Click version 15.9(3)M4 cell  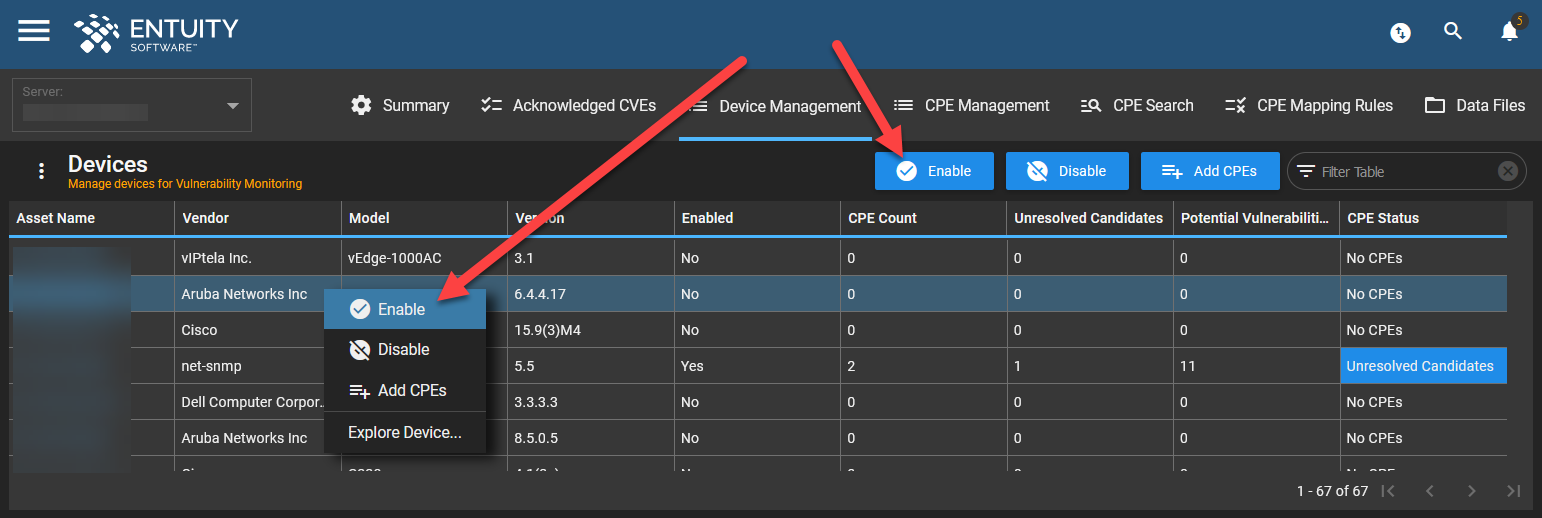click(590, 330)
